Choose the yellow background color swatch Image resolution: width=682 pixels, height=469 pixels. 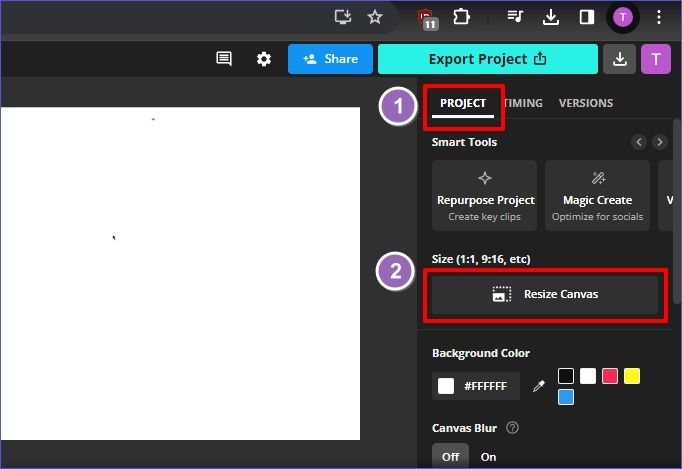[x=632, y=376]
